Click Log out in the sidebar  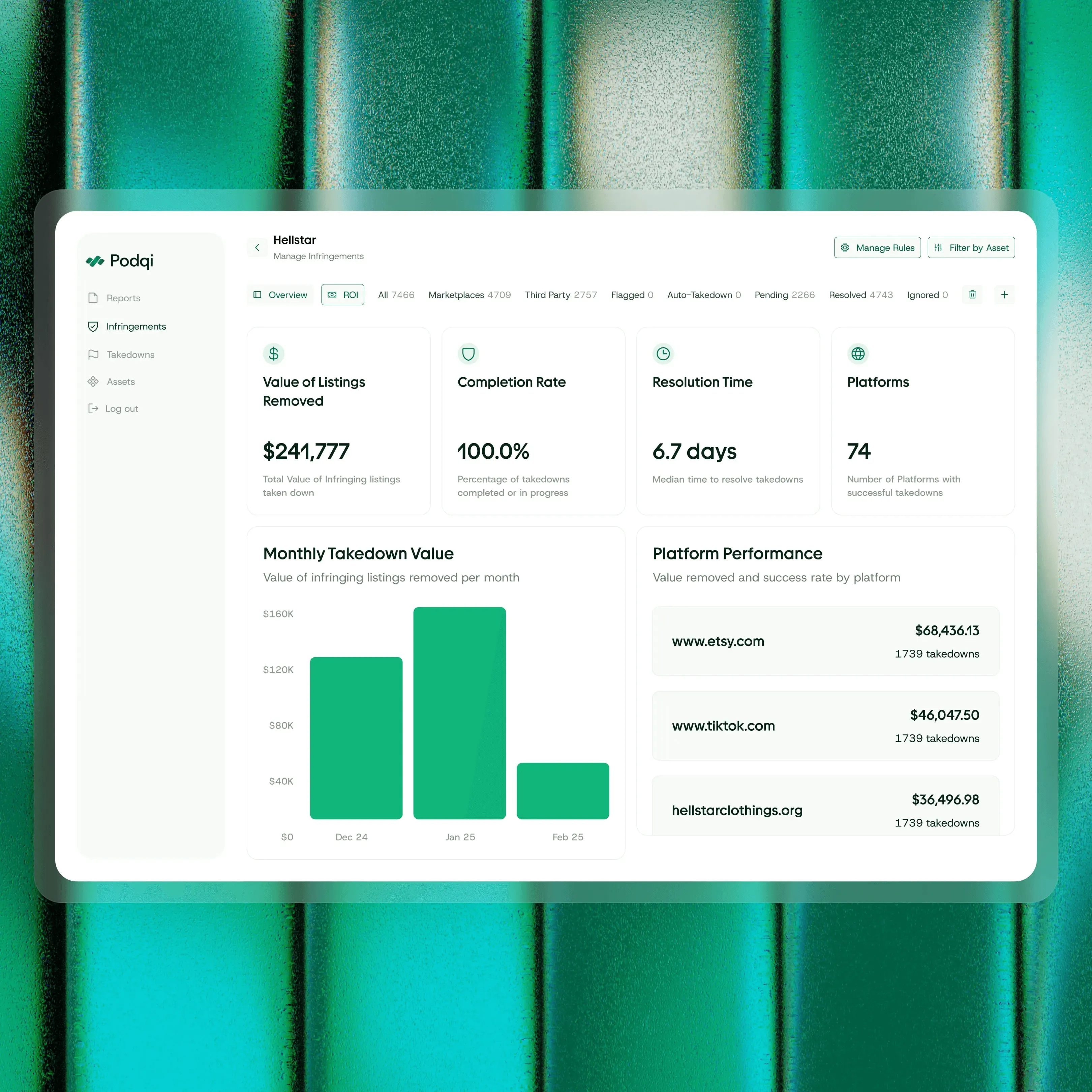click(113, 408)
